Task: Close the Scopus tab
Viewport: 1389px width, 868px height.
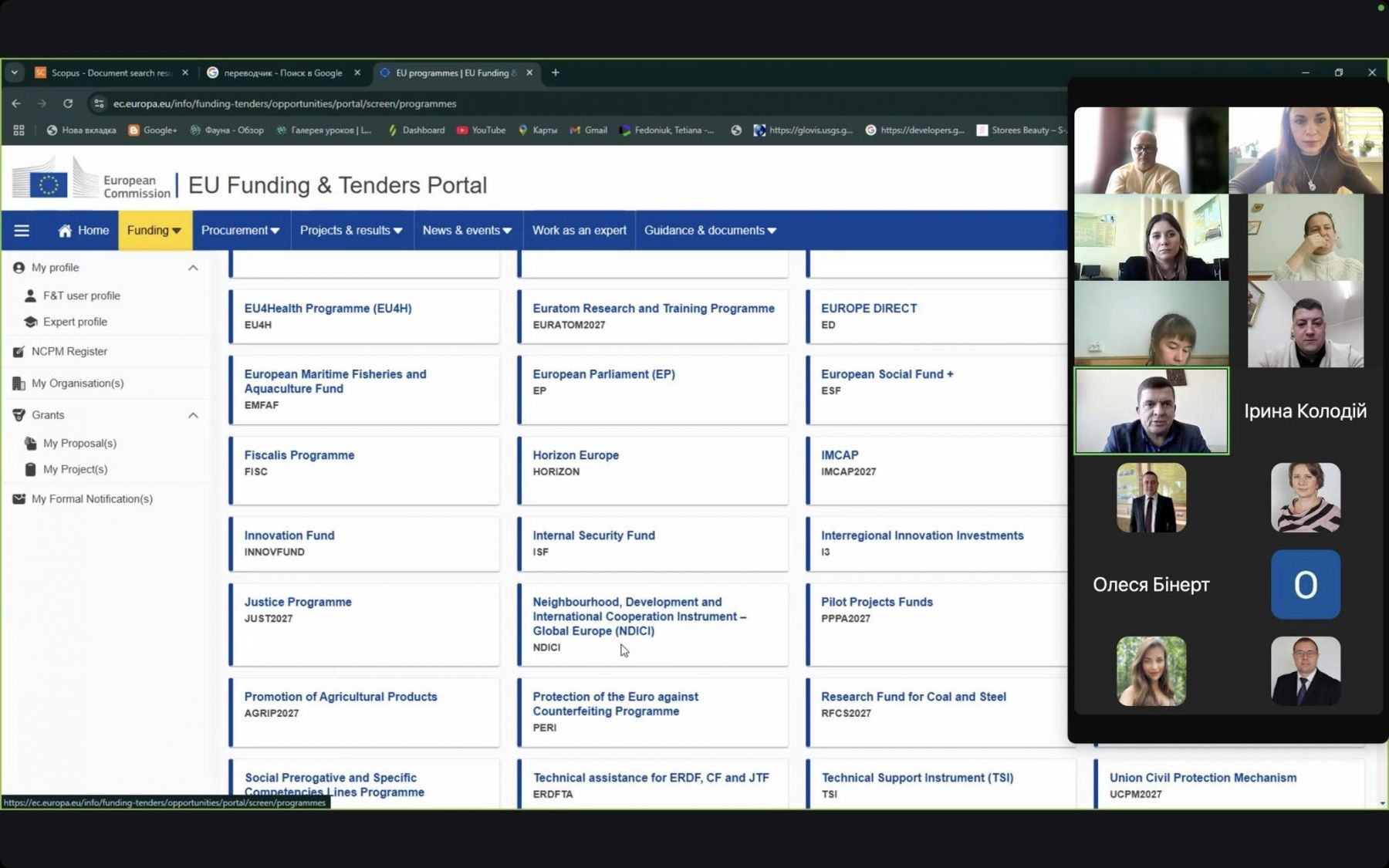Action: click(185, 73)
